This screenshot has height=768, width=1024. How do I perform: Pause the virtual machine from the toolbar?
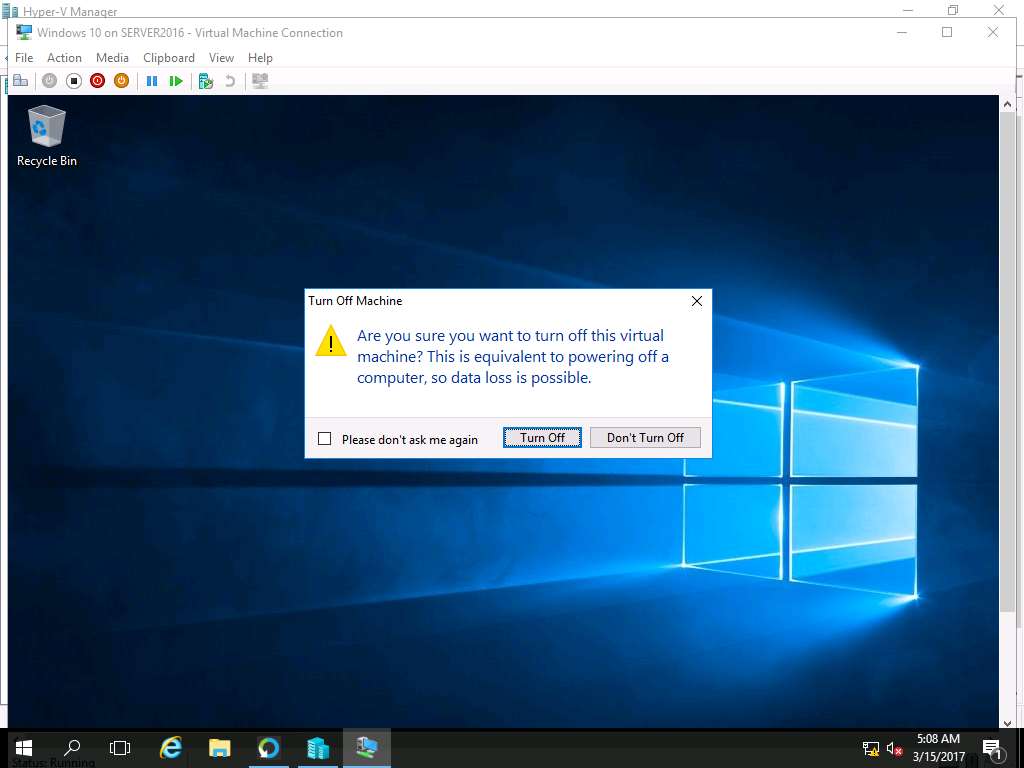(x=152, y=81)
